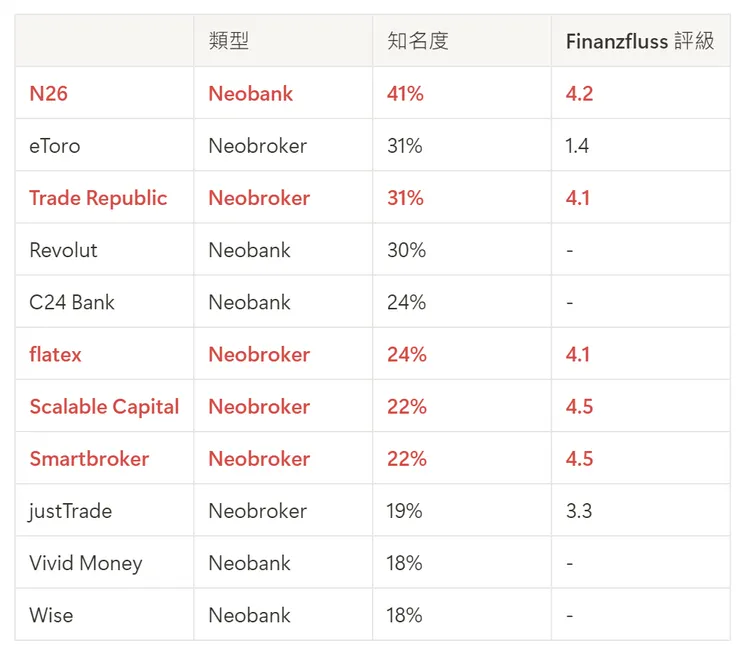Viewport: 740px width, 647px height.
Task: Click the Revolut name cell
Action: coord(63,250)
